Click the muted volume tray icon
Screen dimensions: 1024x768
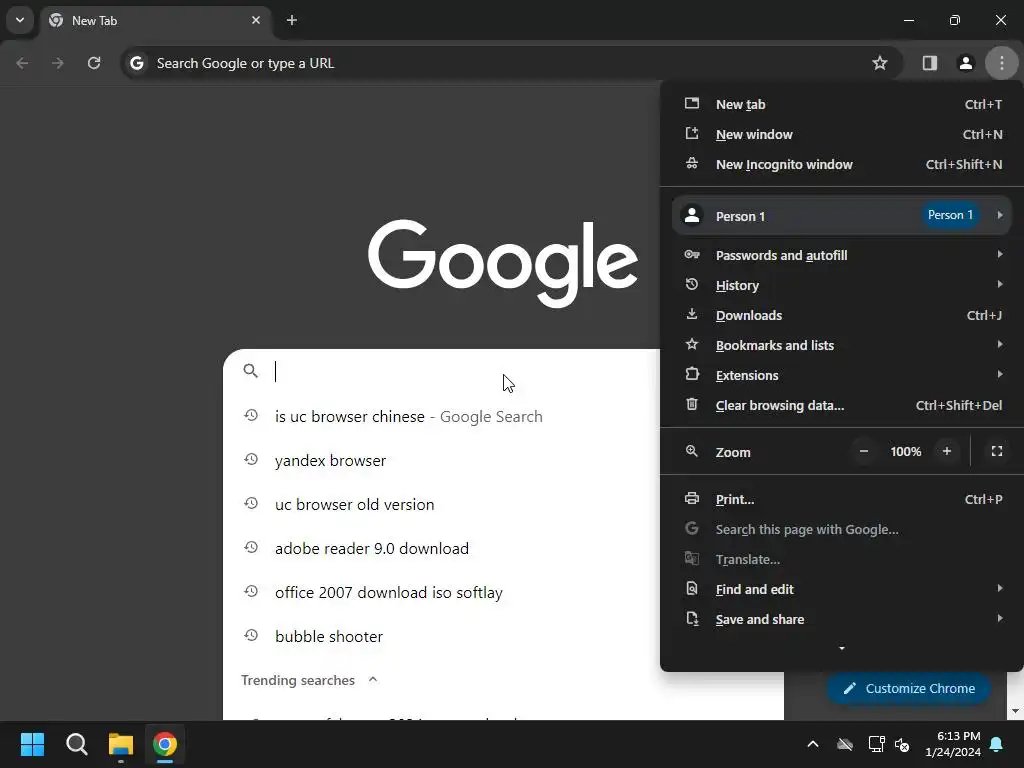903,744
